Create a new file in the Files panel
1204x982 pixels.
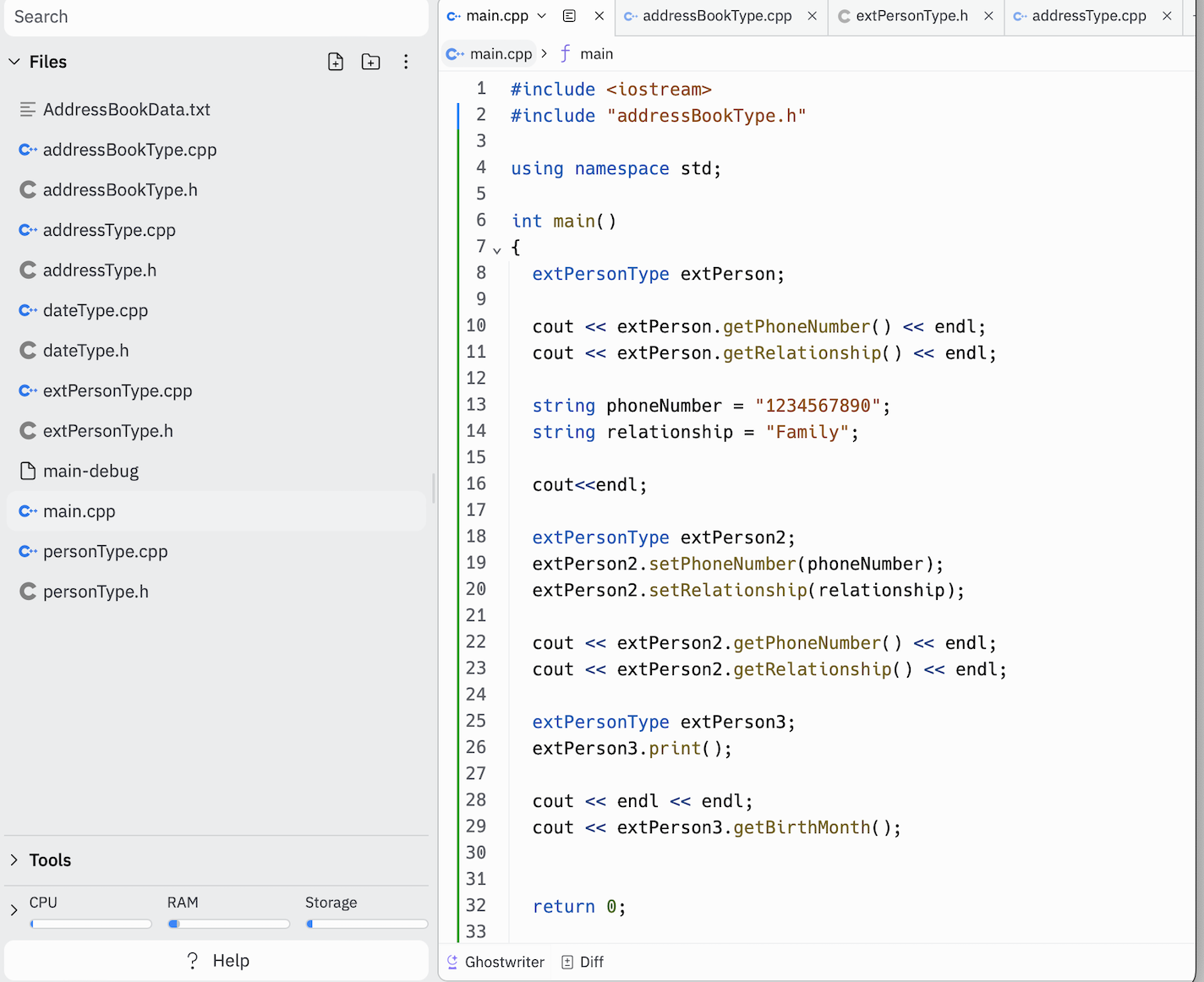(x=335, y=61)
